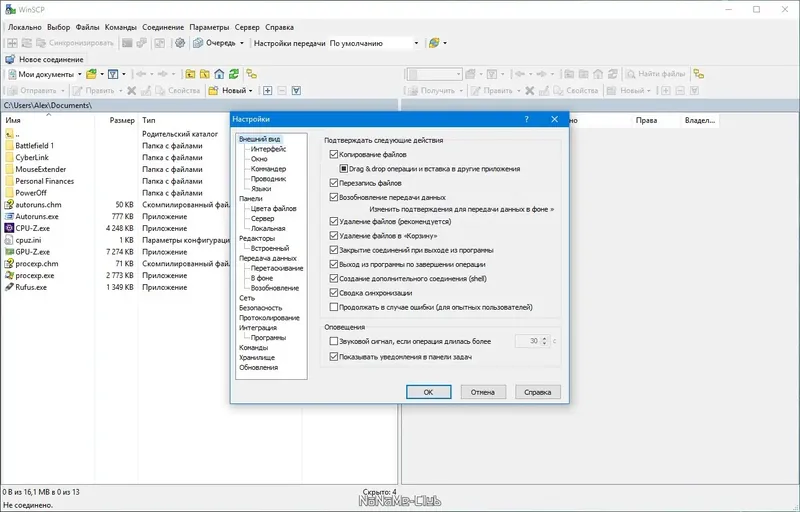
Task: Toggle Удаление файлов (рекомендуется) checkbox
Action: [334, 221]
